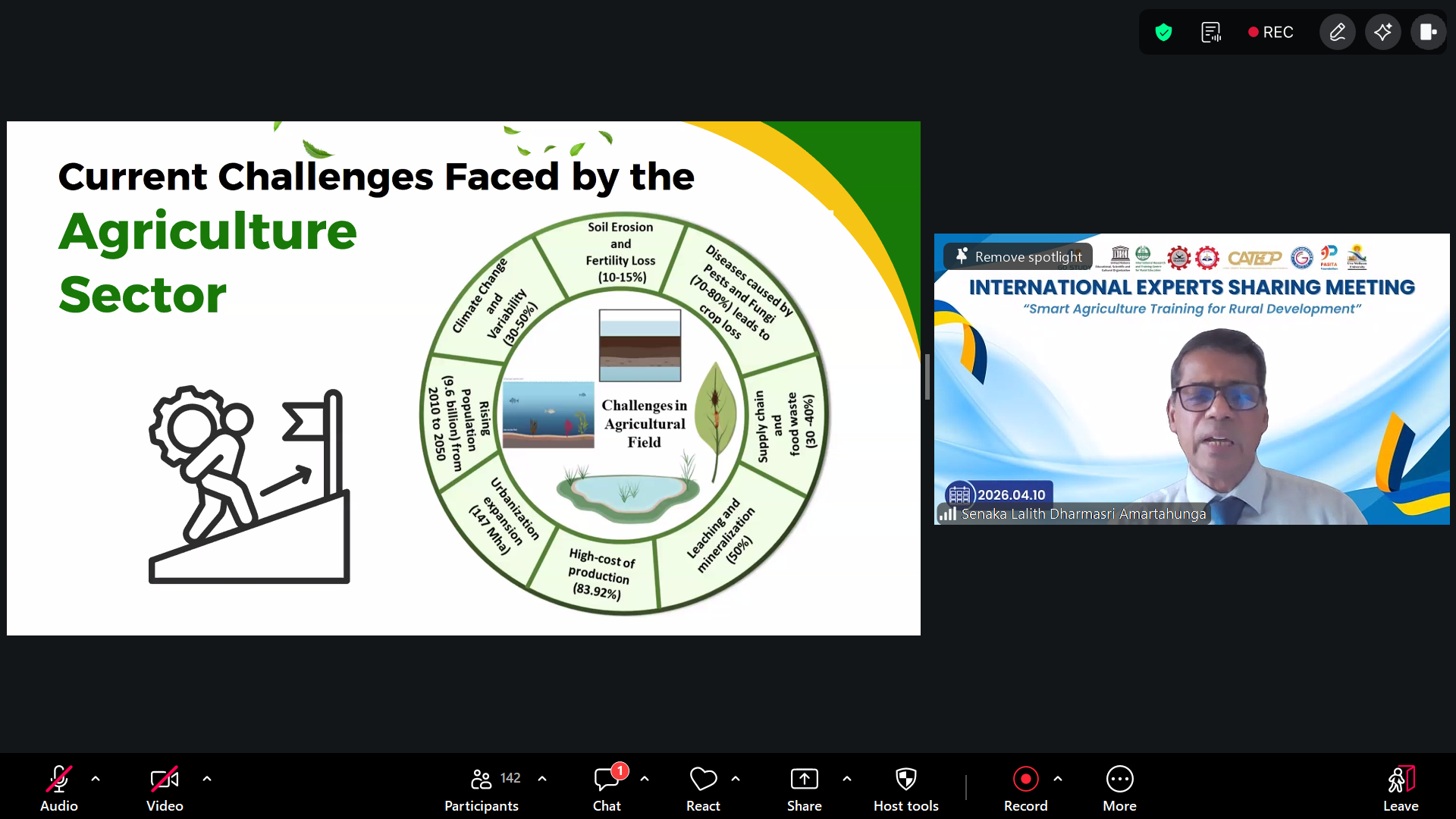The height and width of the screenshot is (819, 1456).
Task: Open the React emoji menu
Action: click(x=703, y=789)
